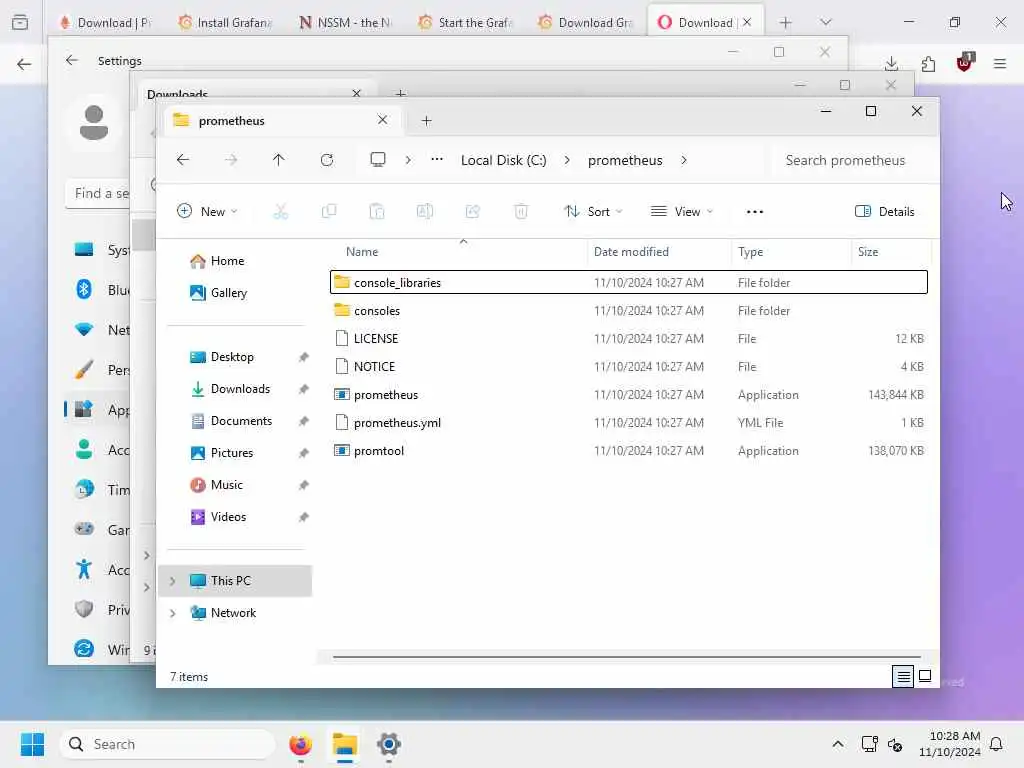Switch to Start the Grafana browser tab
The image size is (1024, 768).
pos(466,22)
